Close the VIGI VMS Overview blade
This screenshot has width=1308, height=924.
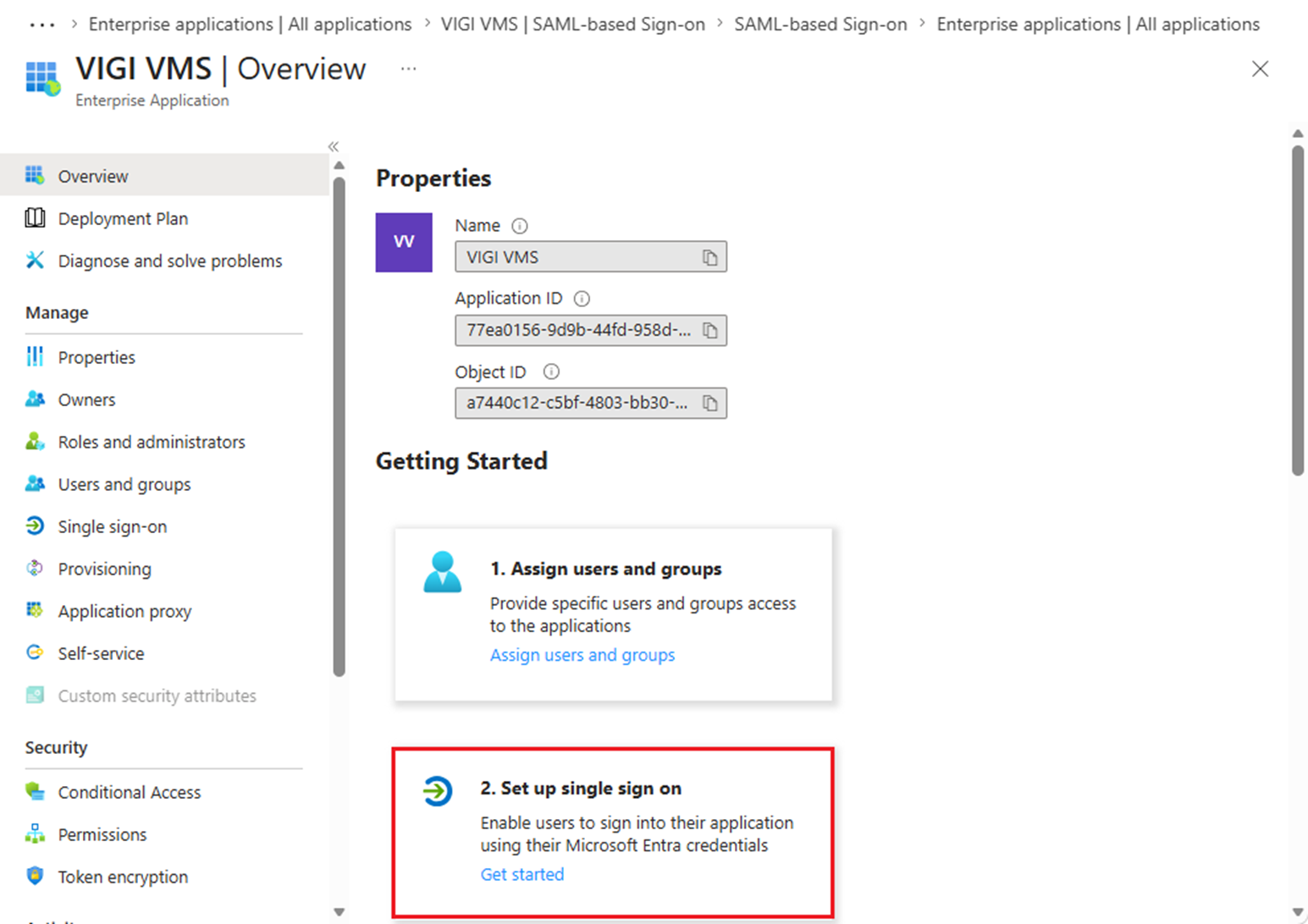point(1260,69)
